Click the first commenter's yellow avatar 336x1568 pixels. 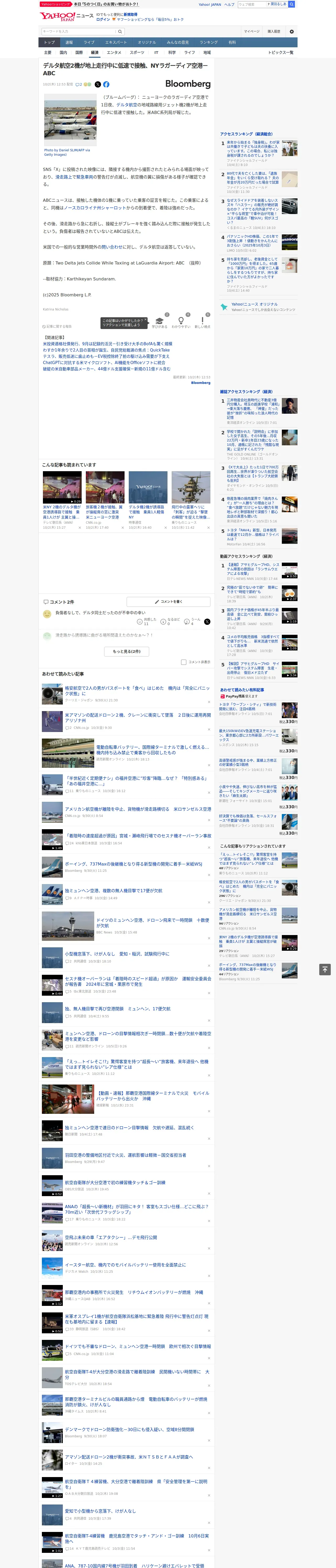point(47,614)
